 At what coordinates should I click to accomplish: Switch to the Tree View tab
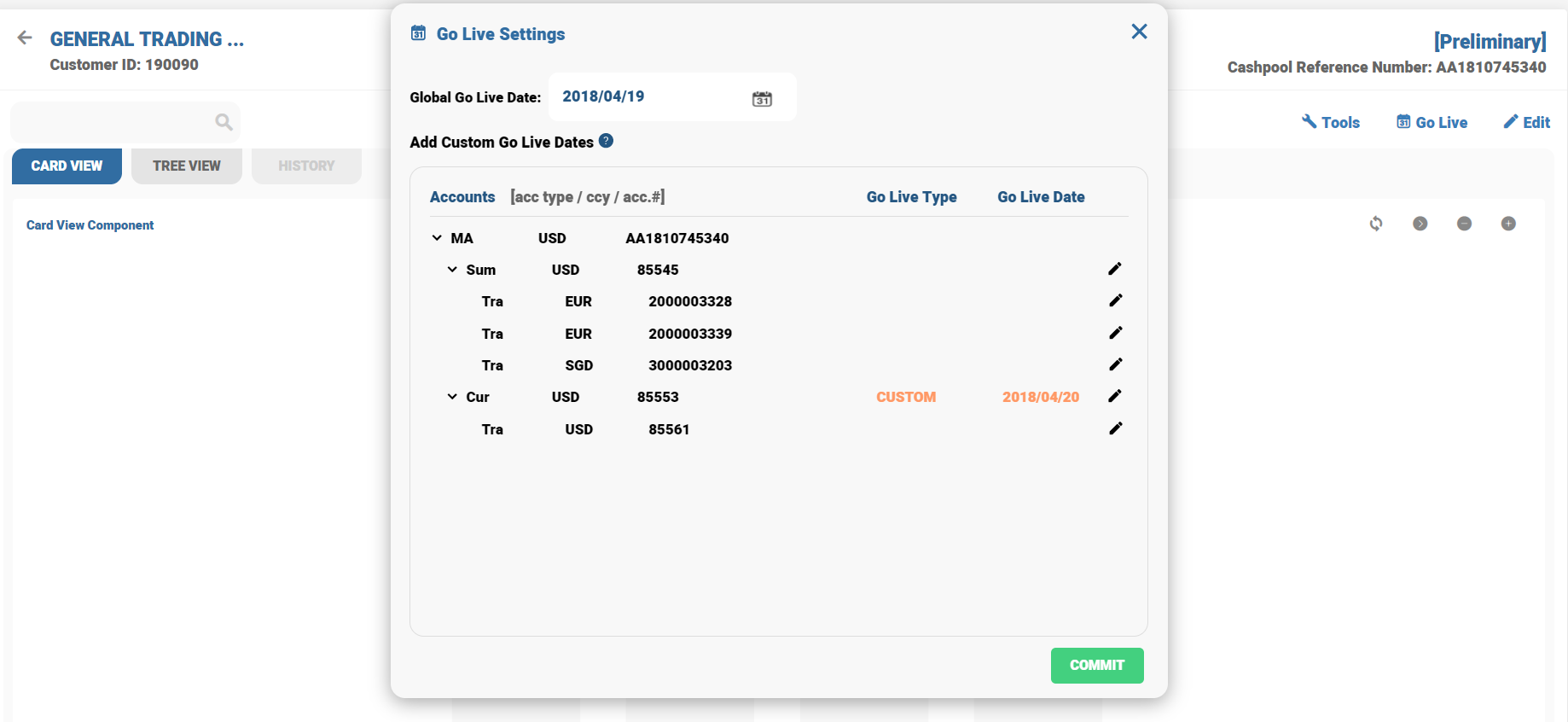point(186,166)
